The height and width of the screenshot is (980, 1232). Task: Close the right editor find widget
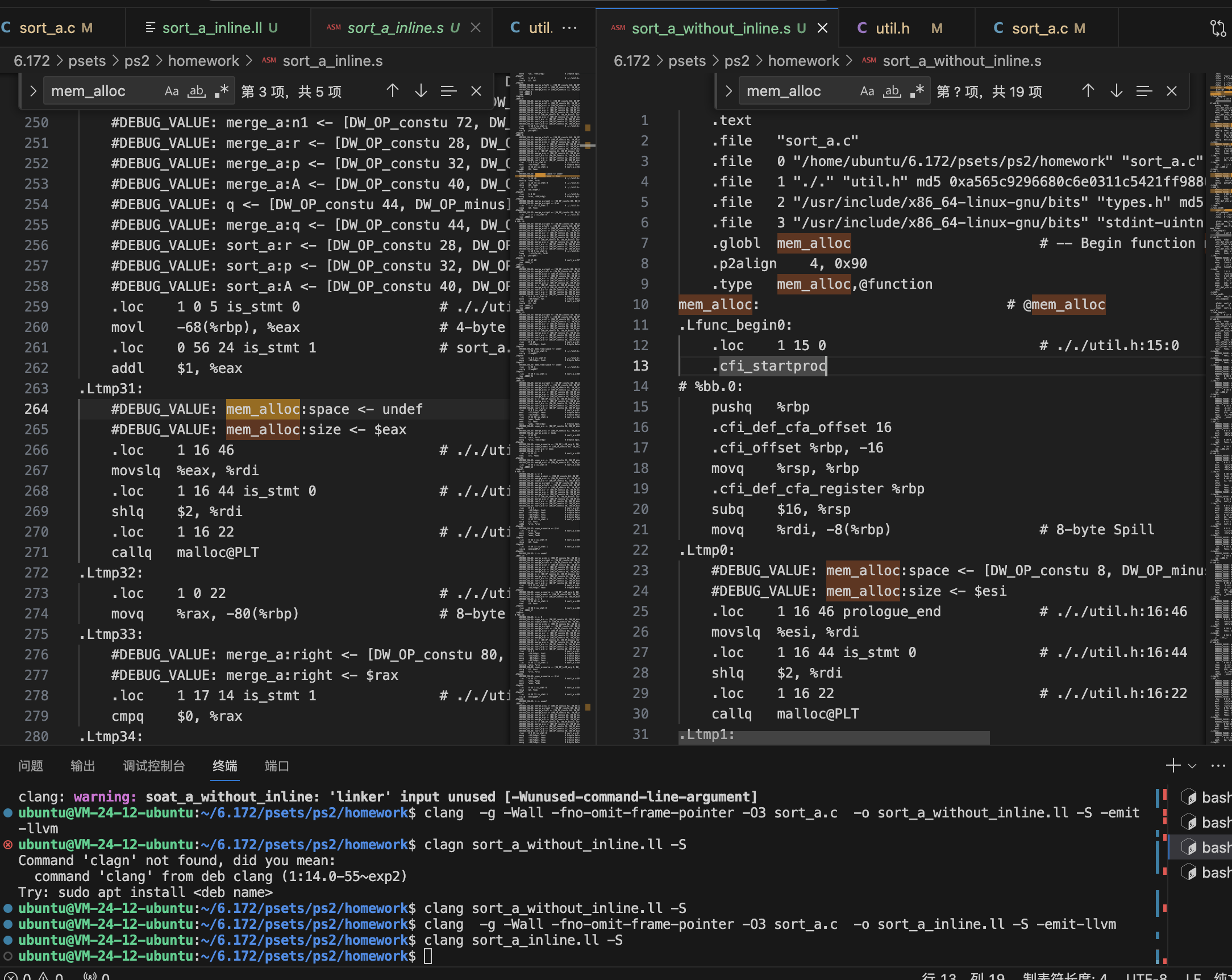1171,91
